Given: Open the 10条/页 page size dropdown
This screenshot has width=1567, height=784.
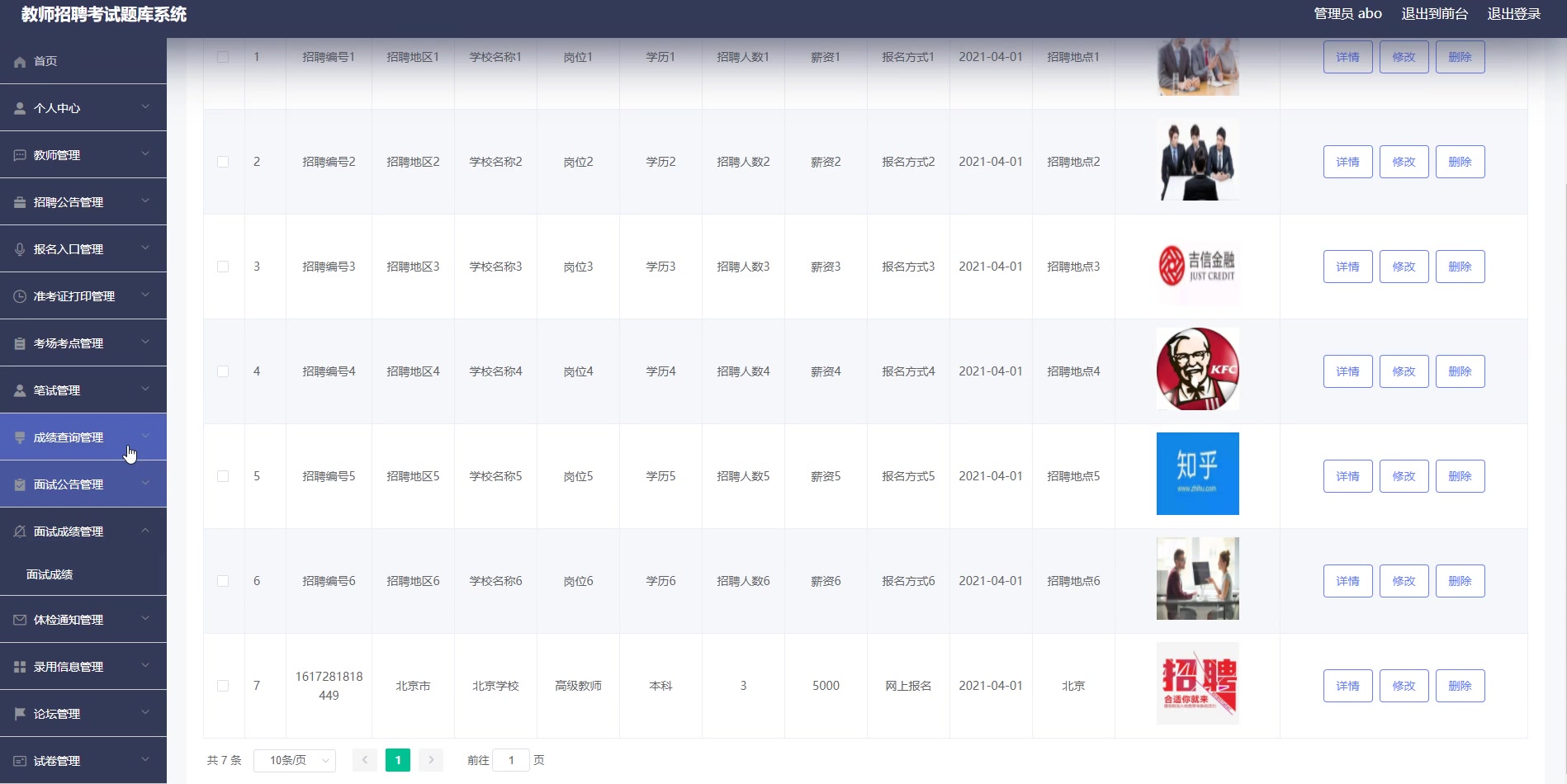Looking at the screenshot, I should (x=294, y=760).
